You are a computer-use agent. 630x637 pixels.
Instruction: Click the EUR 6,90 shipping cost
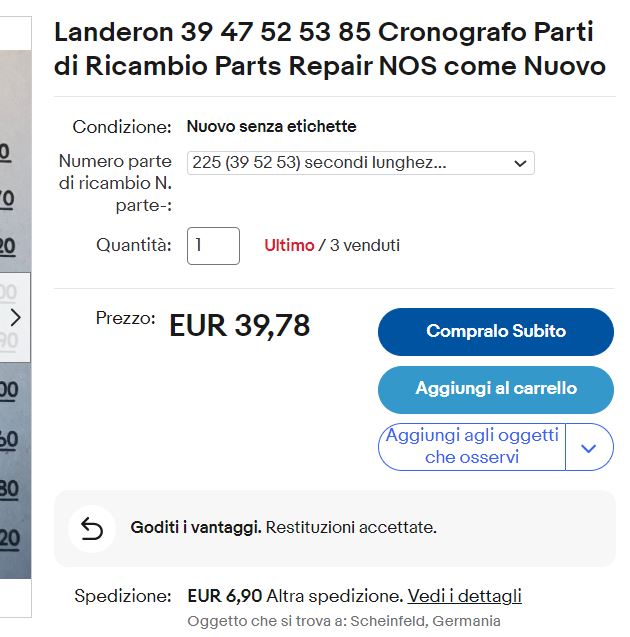[224, 596]
